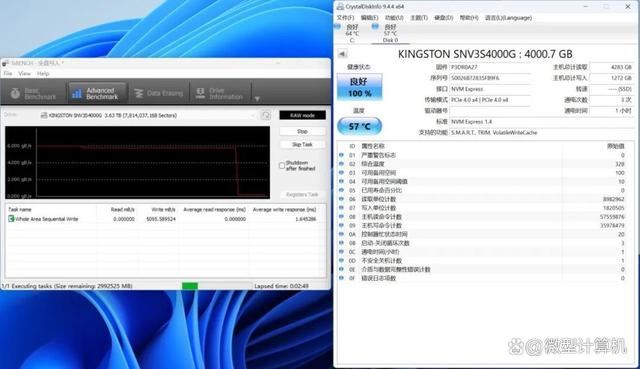The image size is (640, 369).
Task: Uncheck the Whole Area Sequential Write task
Action: point(11,219)
